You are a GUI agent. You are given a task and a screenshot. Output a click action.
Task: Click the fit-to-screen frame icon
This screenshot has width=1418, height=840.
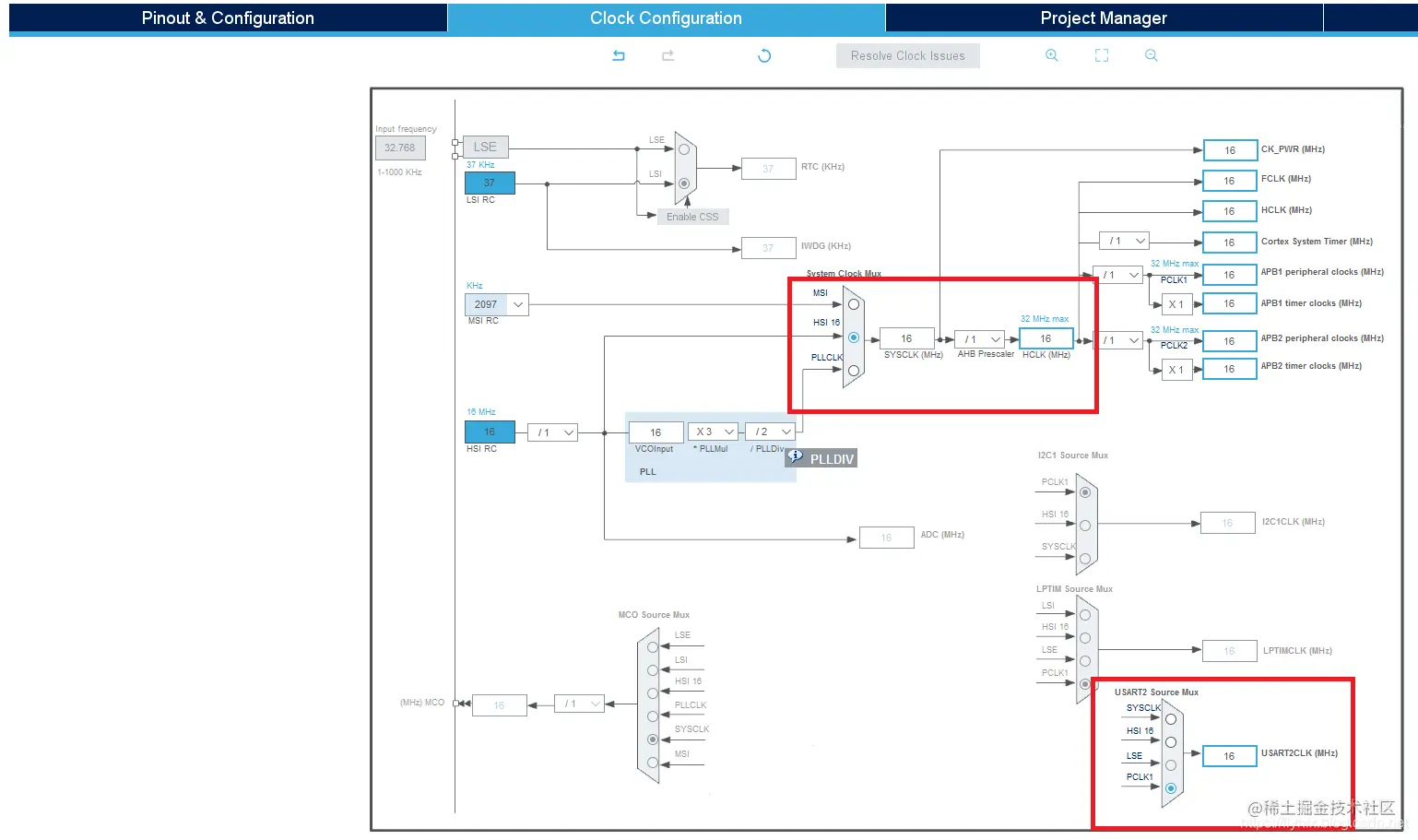point(1102,55)
